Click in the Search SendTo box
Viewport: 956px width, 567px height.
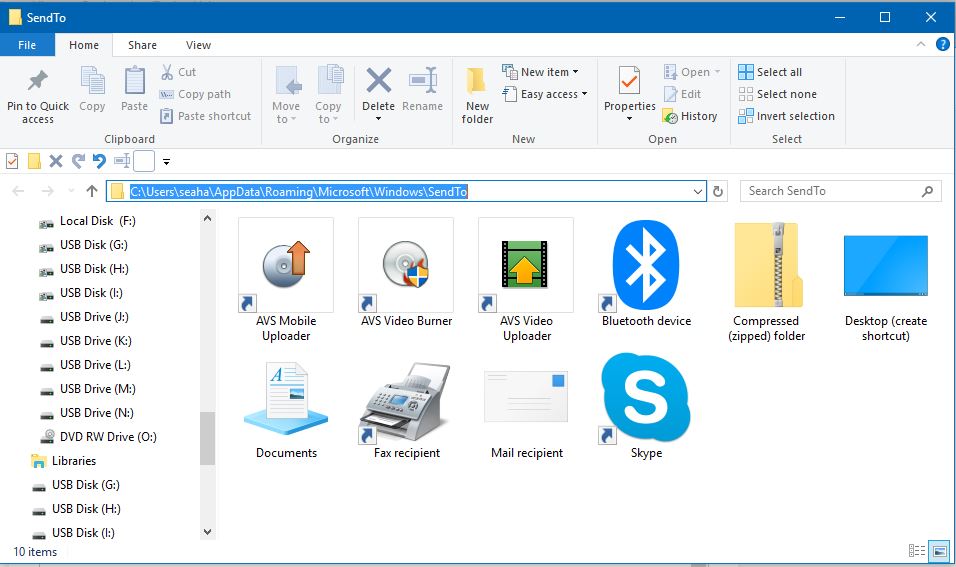[840, 191]
